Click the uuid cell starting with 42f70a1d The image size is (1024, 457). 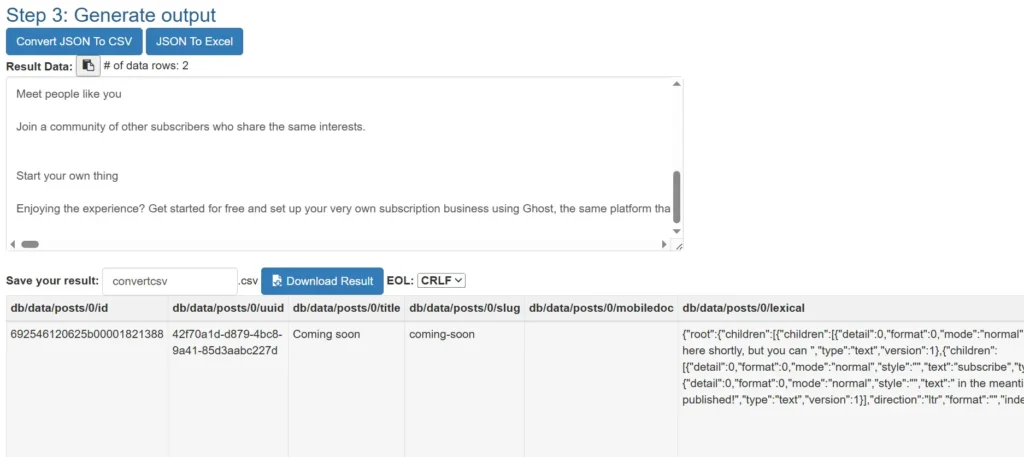click(x=227, y=342)
